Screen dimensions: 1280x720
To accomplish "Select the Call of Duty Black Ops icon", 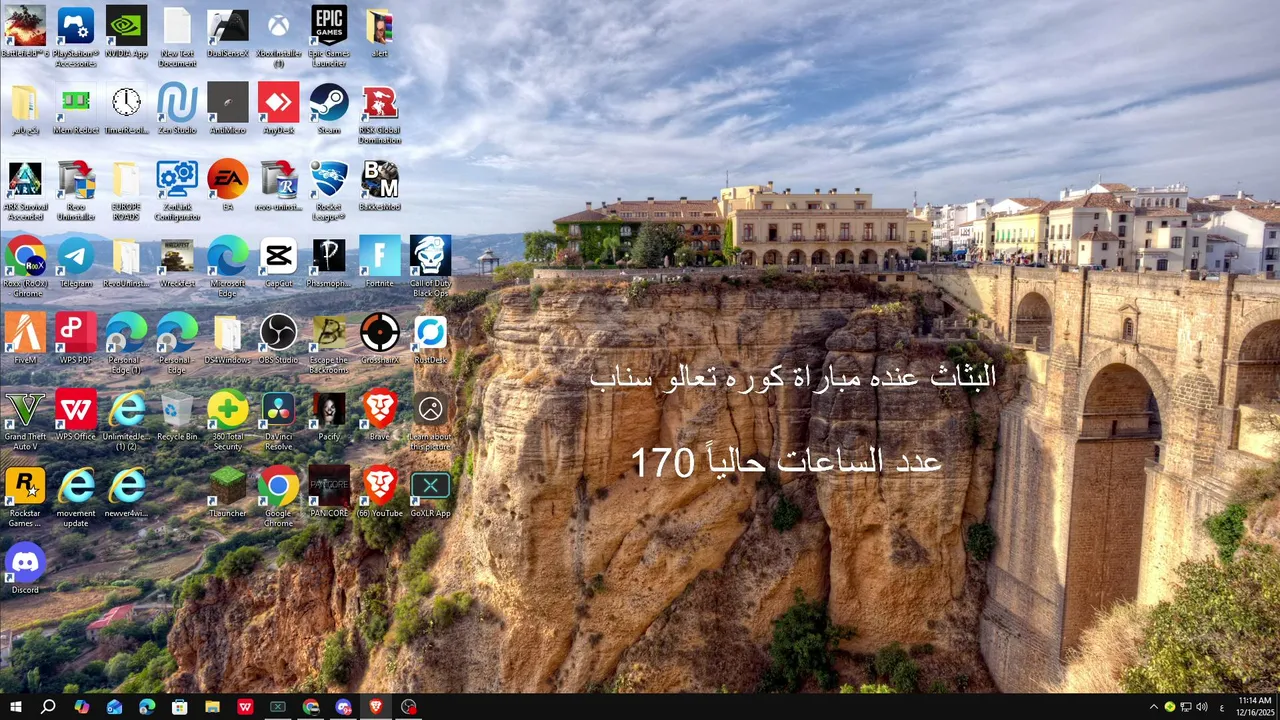I will pos(431,269).
